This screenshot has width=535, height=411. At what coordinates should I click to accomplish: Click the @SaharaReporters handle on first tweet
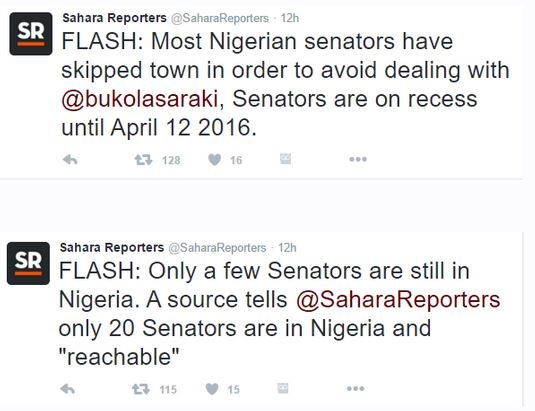point(219,18)
